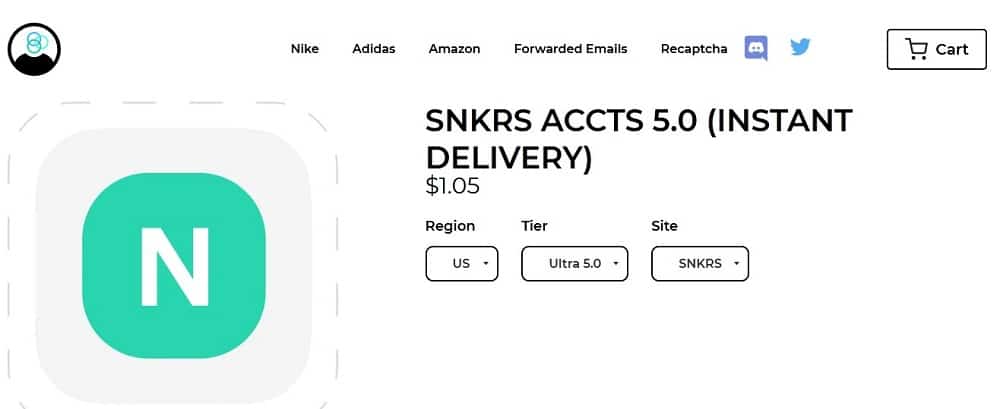
Task: Open the Tier dropdown showing Ultra 5.0
Action: [575, 264]
